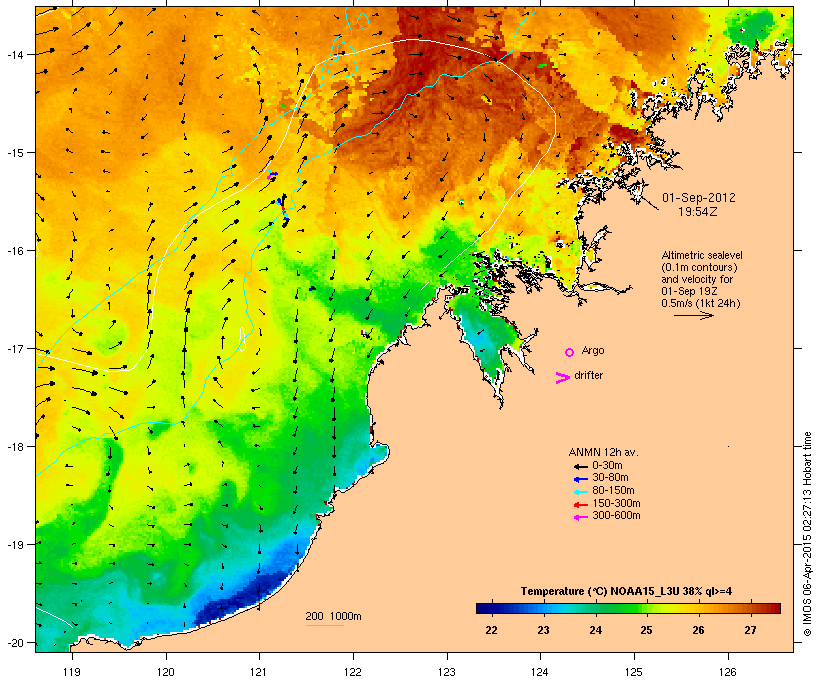The width and height of the screenshot is (820, 680).
Task: Click the cyan 200 1000m isobath legend line
Action: [324, 625]
